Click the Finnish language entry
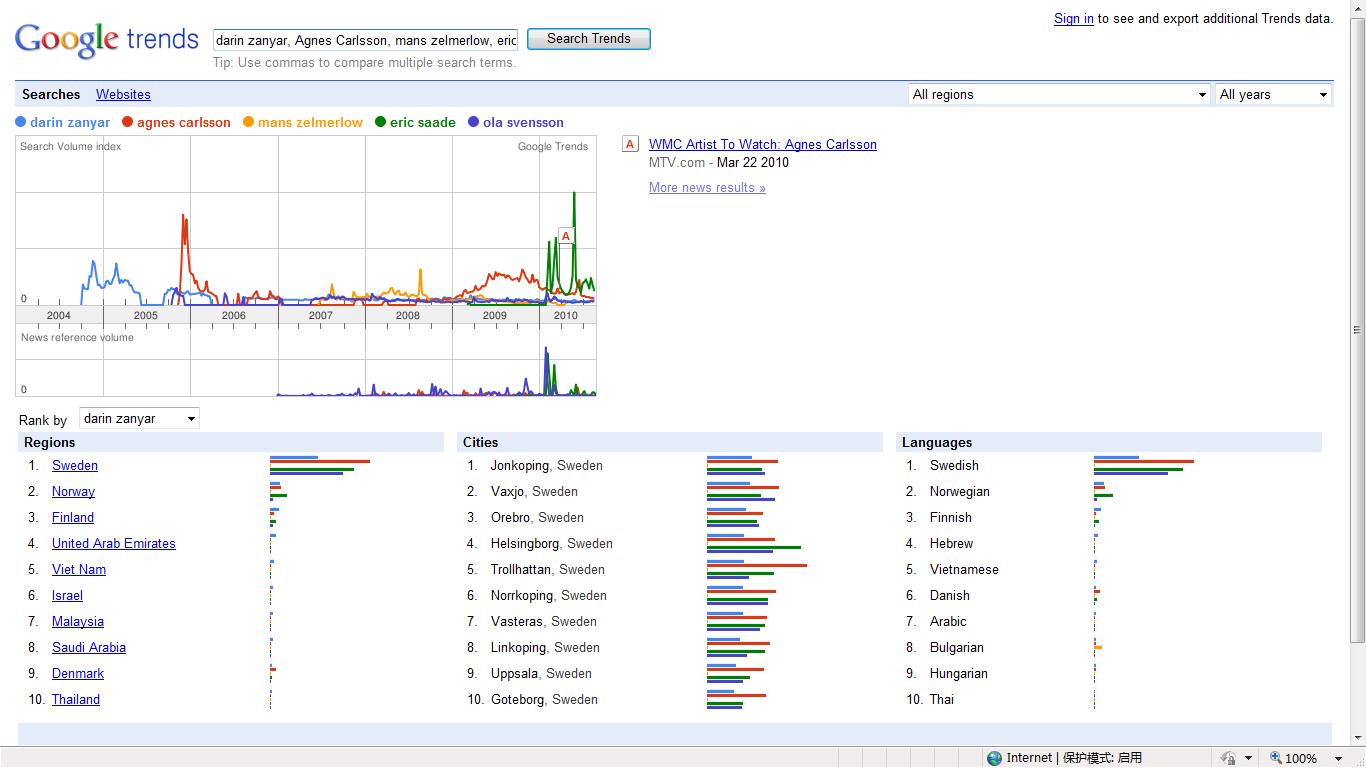The width and height of the screenshot is (1366, 768). [x=951, y=517]
